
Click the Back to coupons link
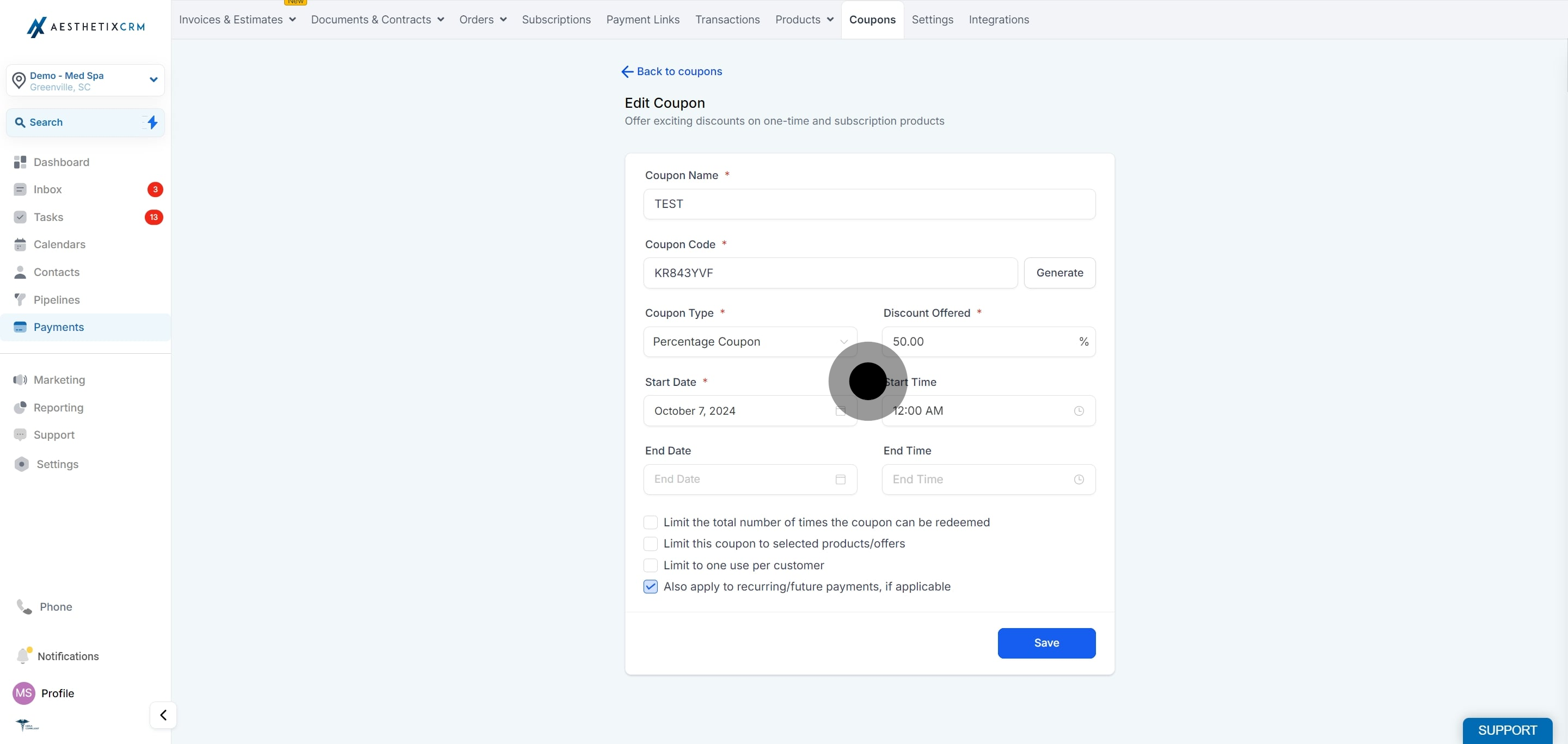click(x=679, y=72)
